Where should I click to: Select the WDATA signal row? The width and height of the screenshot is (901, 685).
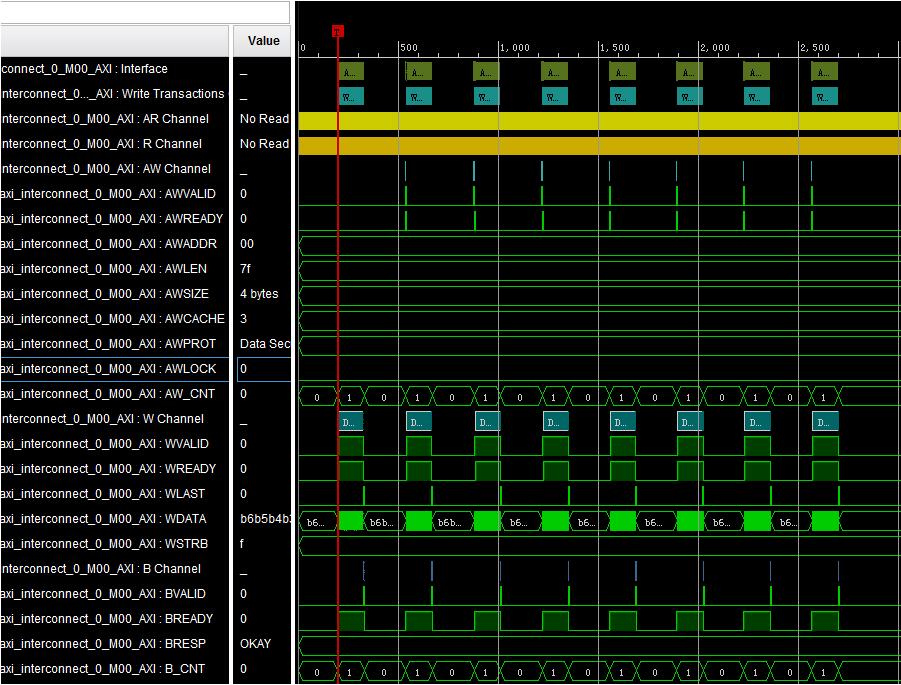coord(115,519)
